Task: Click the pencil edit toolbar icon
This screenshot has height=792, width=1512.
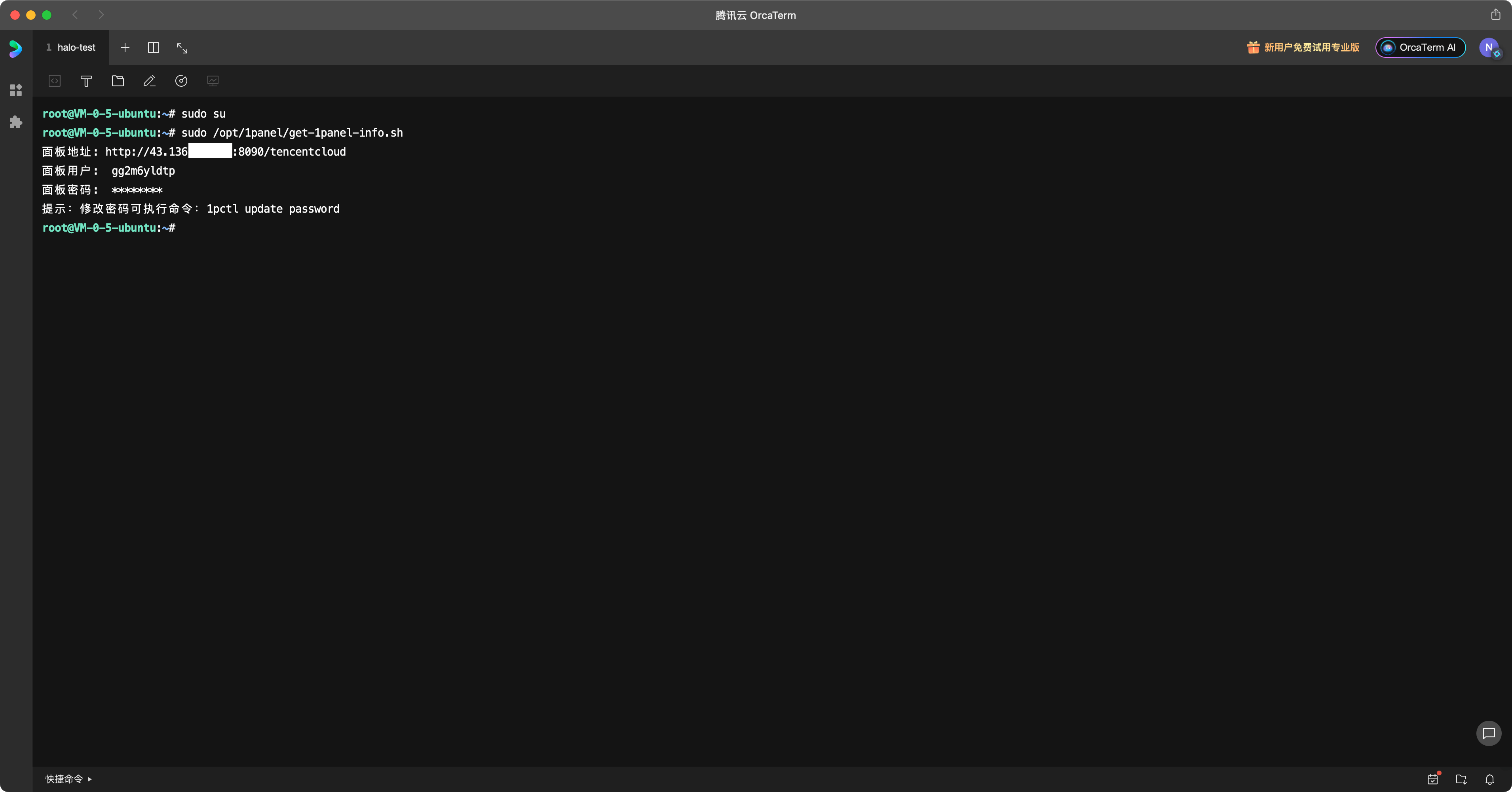Action: 150,81
